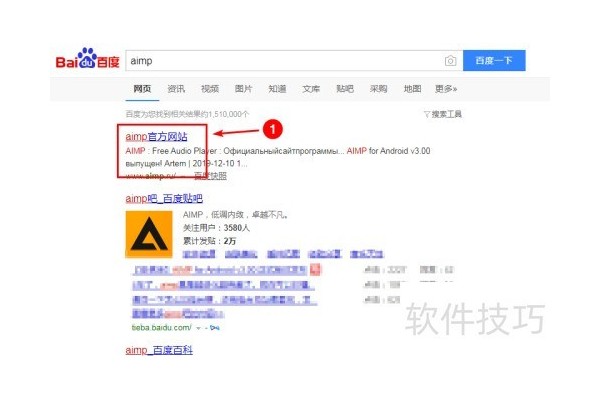Open the aimp官方网站 result link
600x400 pixels.
pyautogui.click(x=156, y=137)
